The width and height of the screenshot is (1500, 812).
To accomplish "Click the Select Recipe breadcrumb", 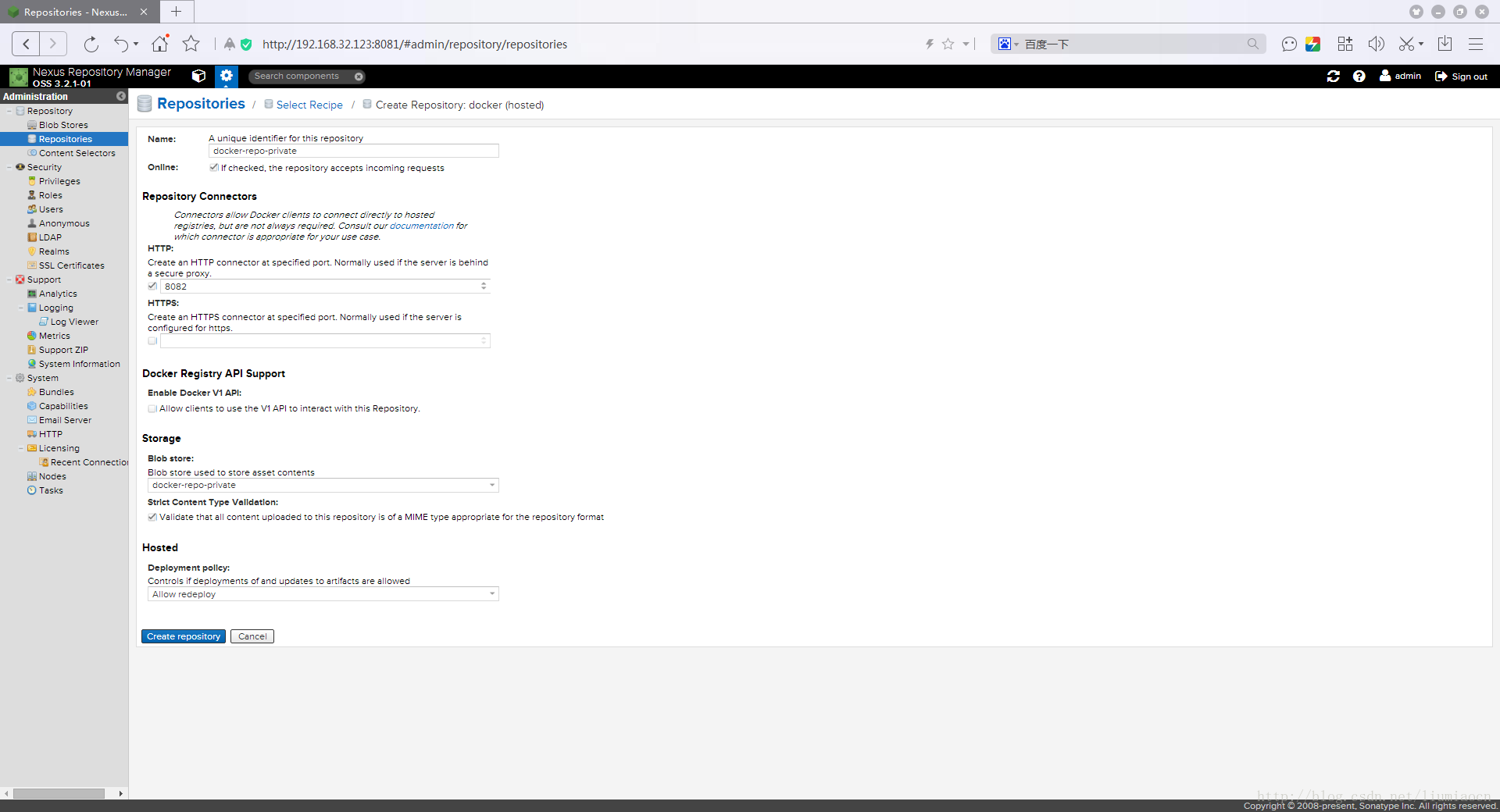I will 309,105.
